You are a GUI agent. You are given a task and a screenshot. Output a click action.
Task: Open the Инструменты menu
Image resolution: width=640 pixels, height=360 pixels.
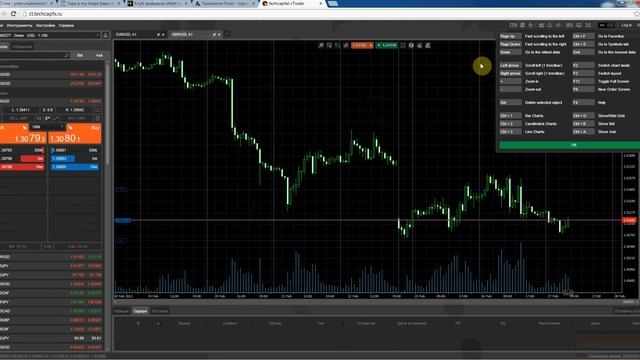(19, 25)
